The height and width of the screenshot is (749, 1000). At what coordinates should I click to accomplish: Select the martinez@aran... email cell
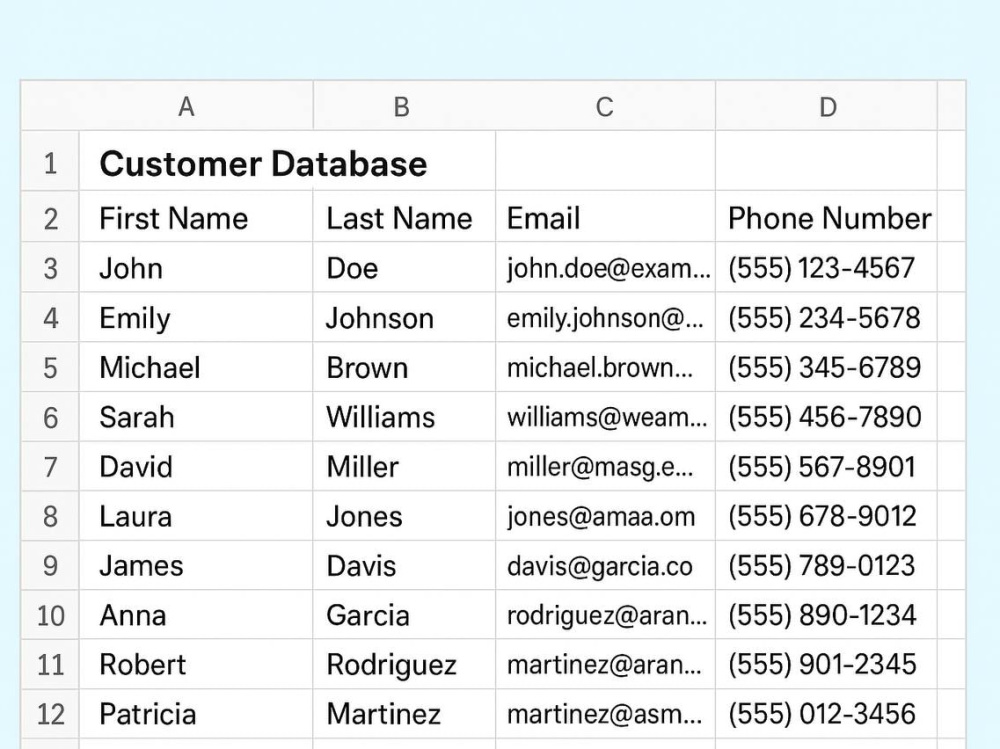tap(605, 664)
